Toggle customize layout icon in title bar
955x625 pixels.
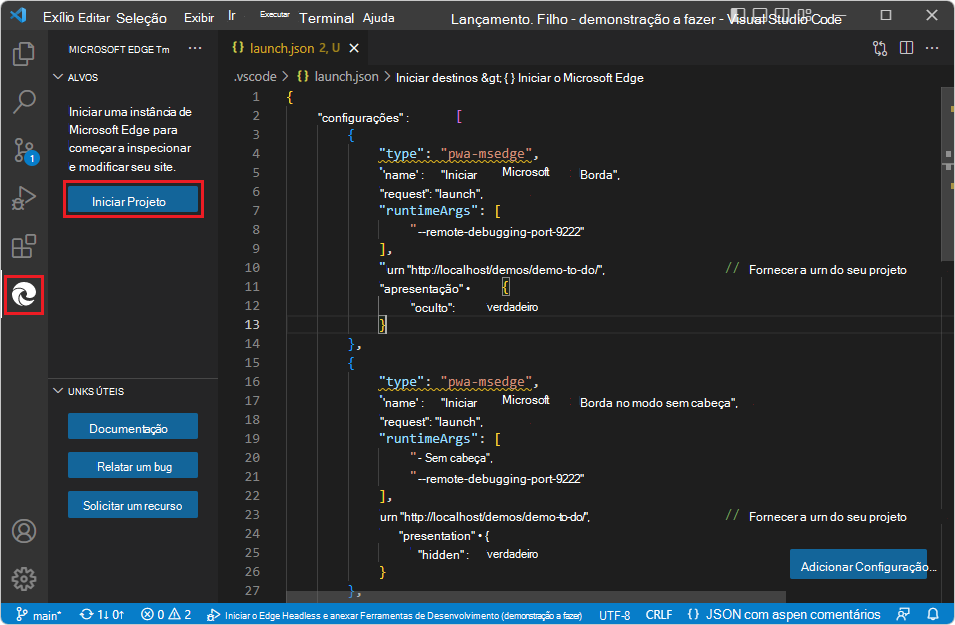pos(806,15)
